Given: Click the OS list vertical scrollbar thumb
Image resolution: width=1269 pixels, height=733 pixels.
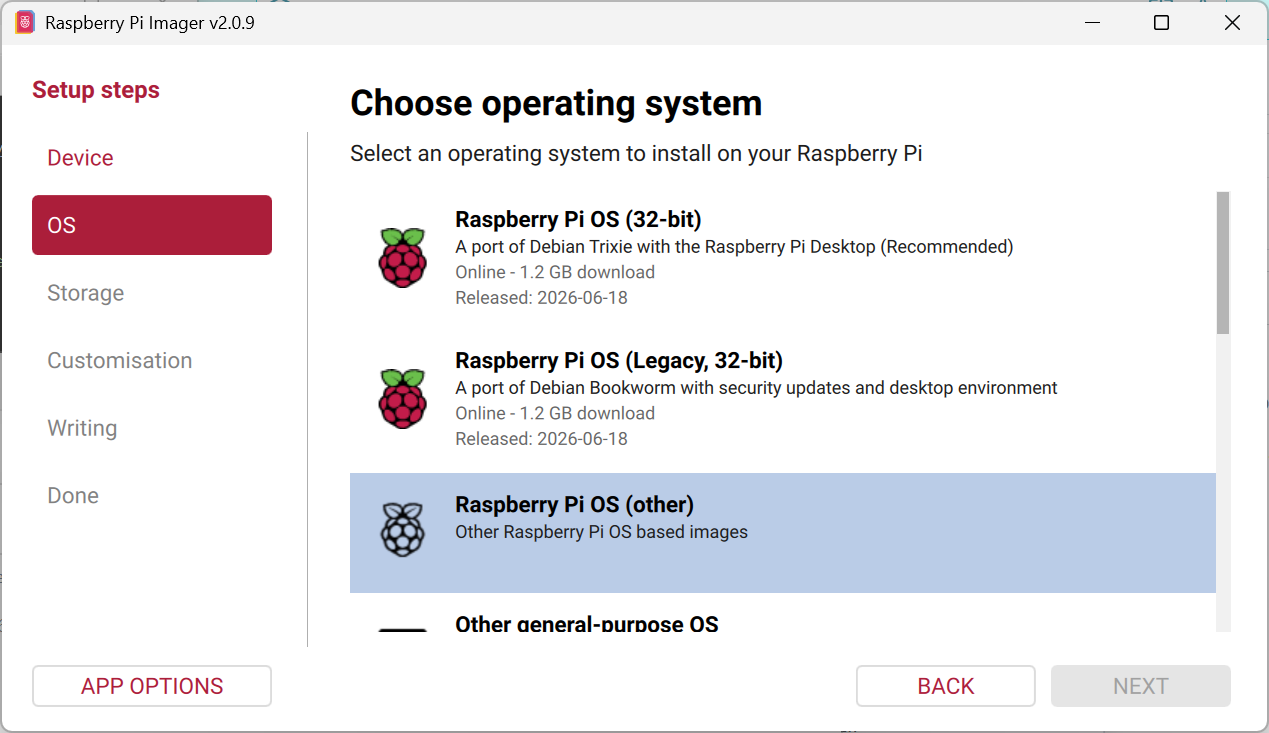Looking at the screenshot, I should coord(1223,263).
